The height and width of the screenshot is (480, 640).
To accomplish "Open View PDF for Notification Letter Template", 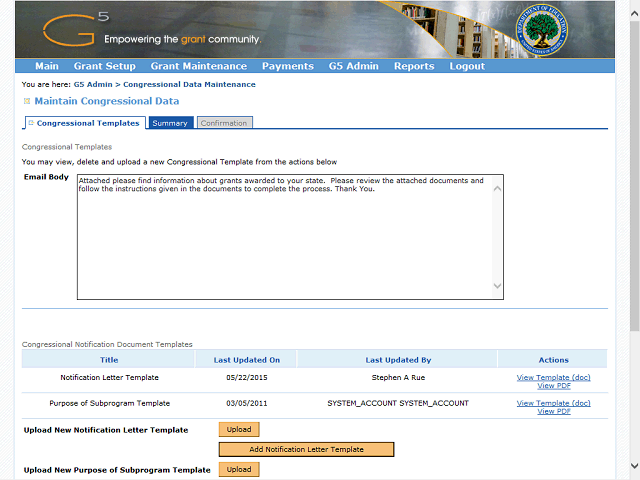I will point(553,386).
